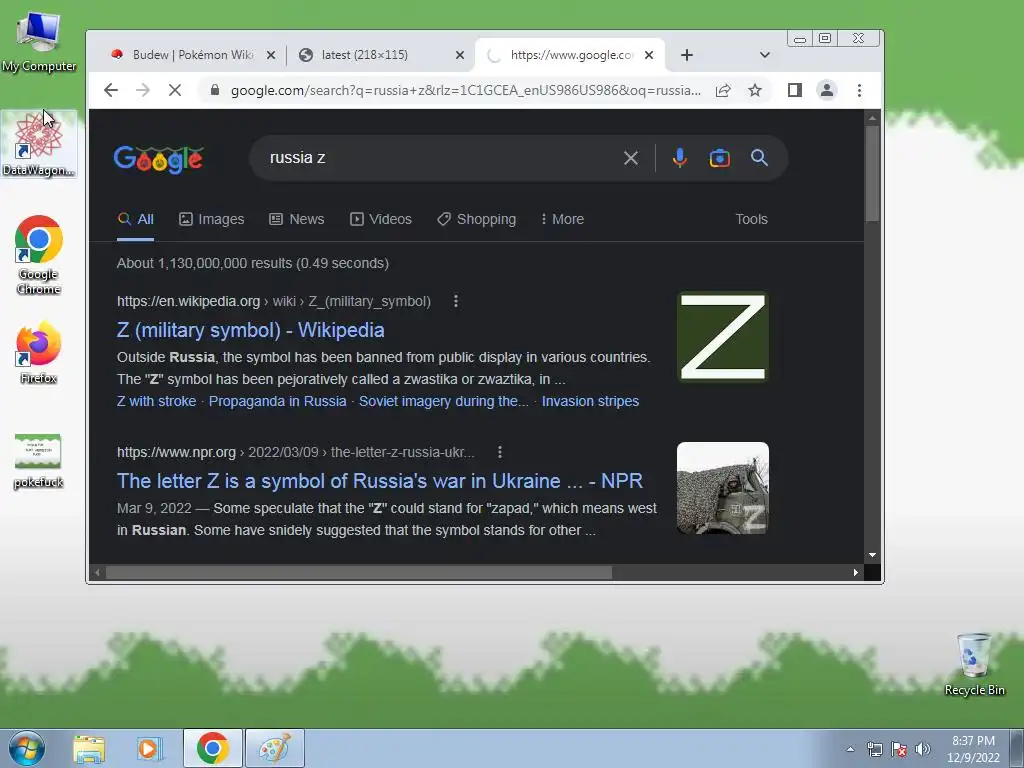Select the Firefox desktop shortcut
1024x768 pixels.
39,353
